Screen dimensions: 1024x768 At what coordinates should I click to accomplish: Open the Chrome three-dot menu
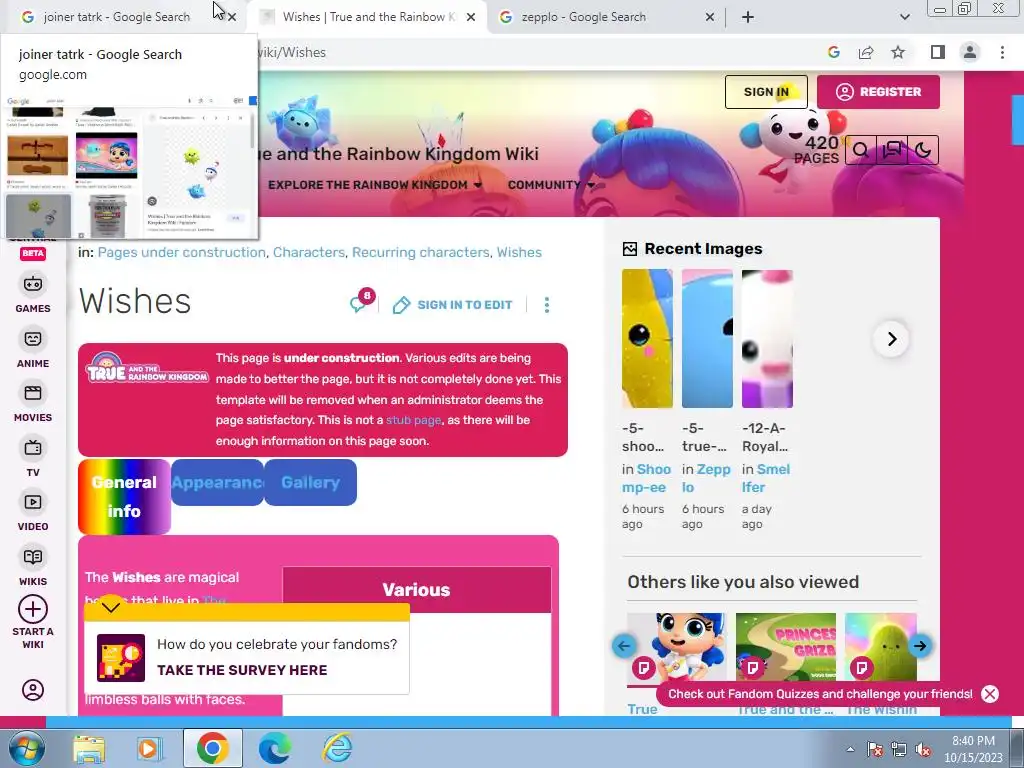(x=1002, y=52)
